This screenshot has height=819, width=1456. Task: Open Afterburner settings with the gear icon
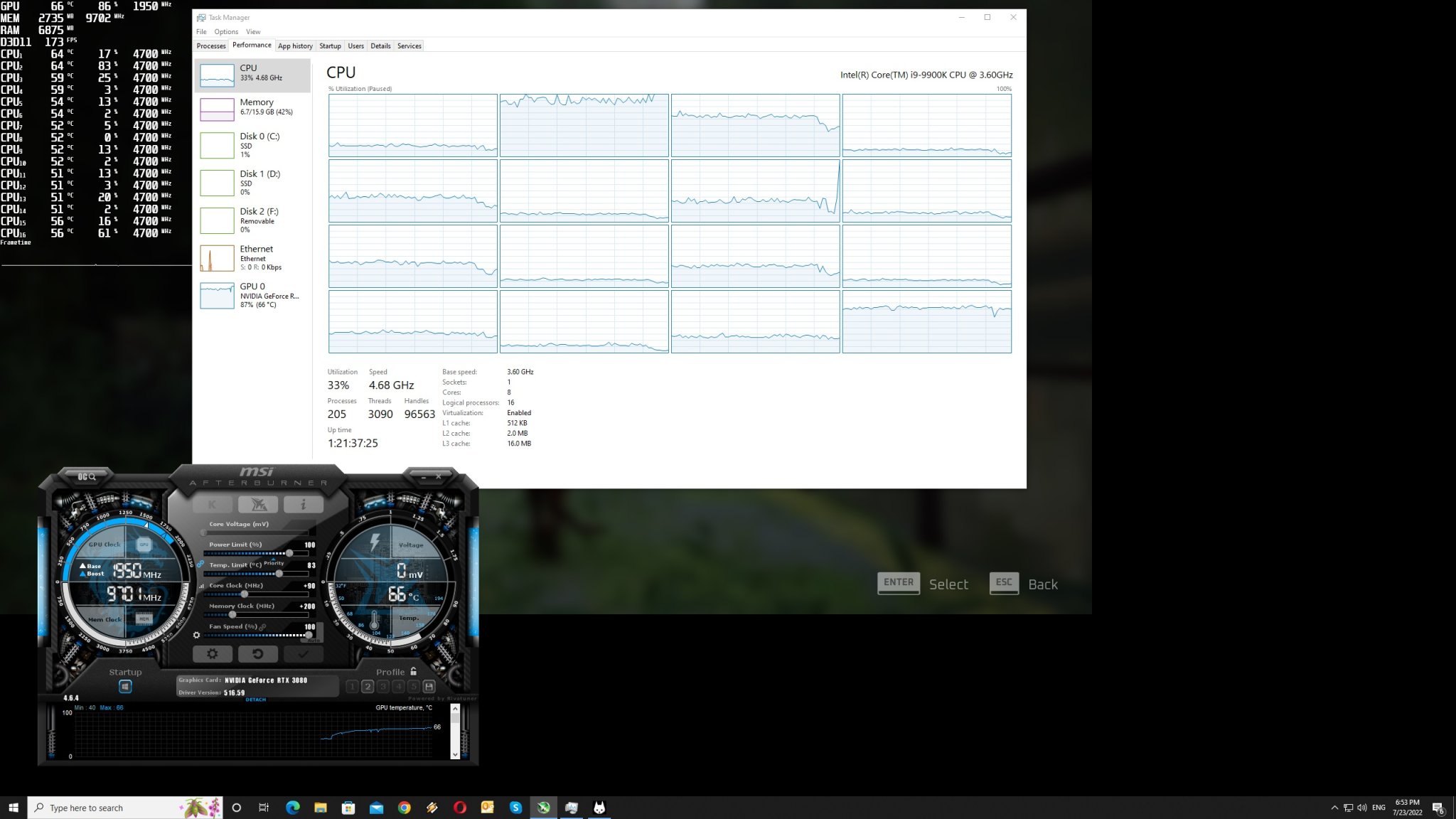click(x=213, y=654)
